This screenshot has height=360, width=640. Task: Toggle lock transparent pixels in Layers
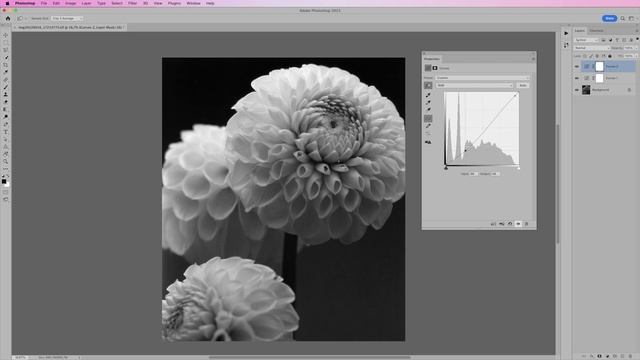584,56
